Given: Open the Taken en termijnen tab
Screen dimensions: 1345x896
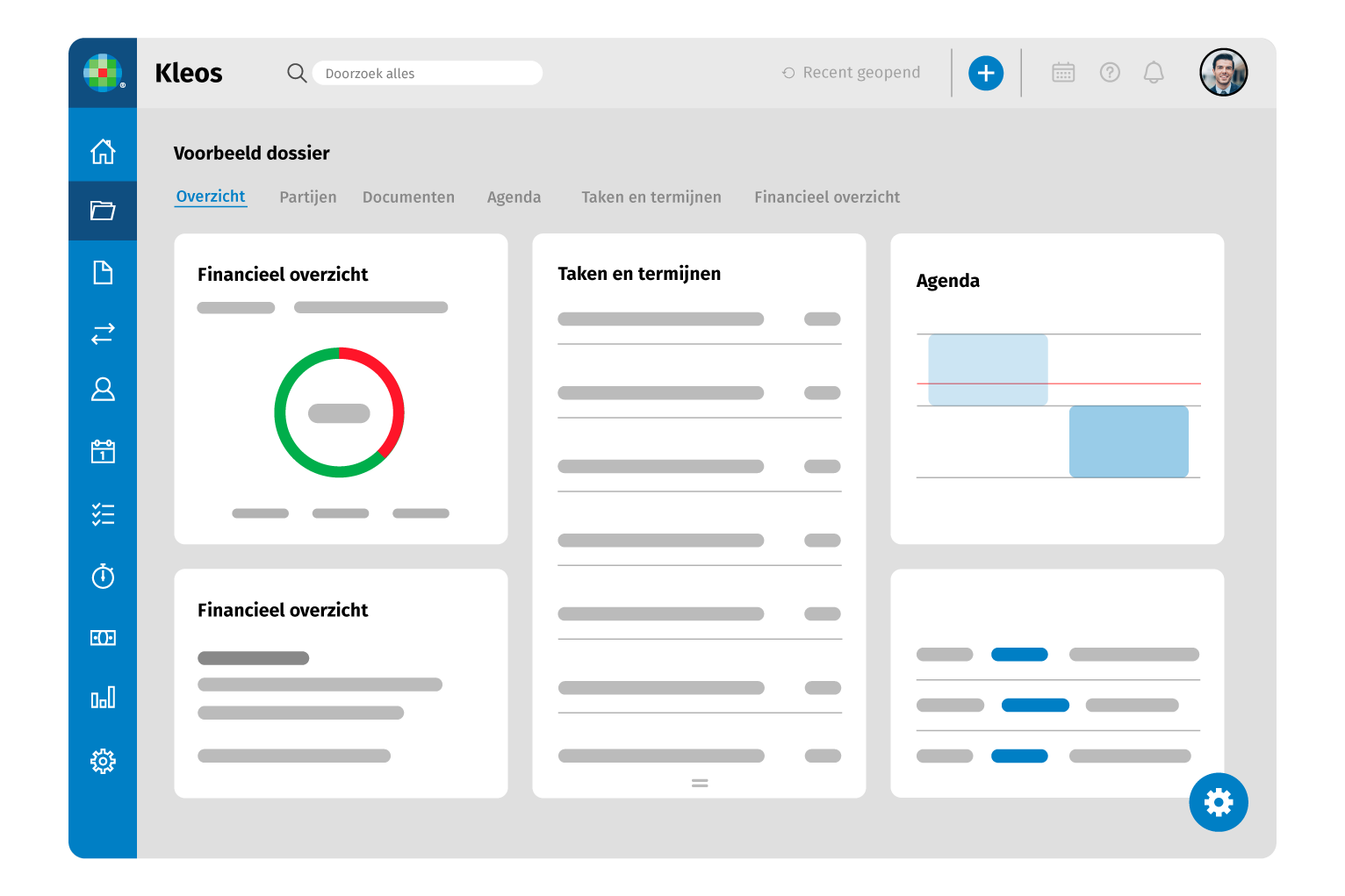Looking at the screenshot, I should (x=651, y=197).
